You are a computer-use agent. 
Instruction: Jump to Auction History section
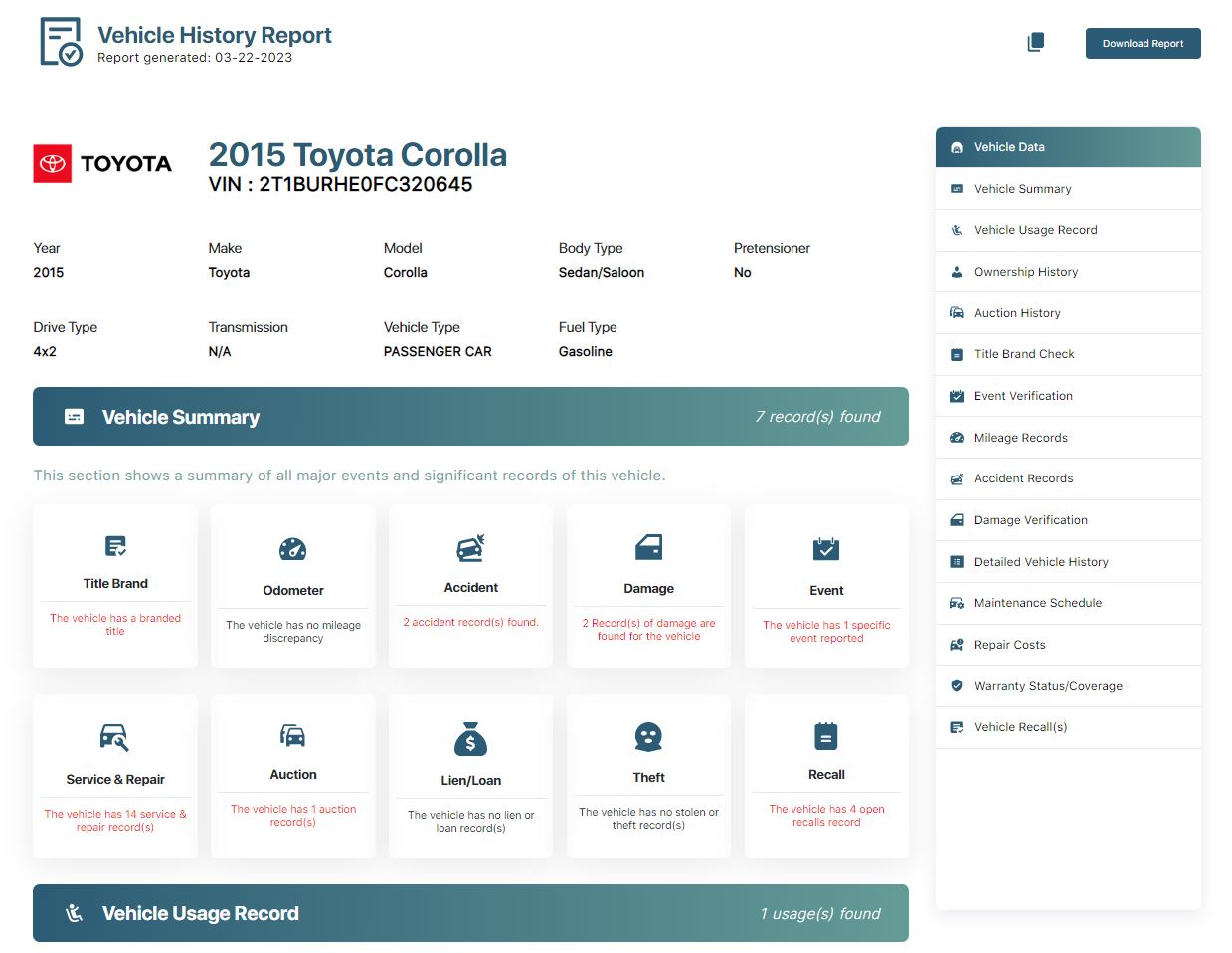(1068, 313)
